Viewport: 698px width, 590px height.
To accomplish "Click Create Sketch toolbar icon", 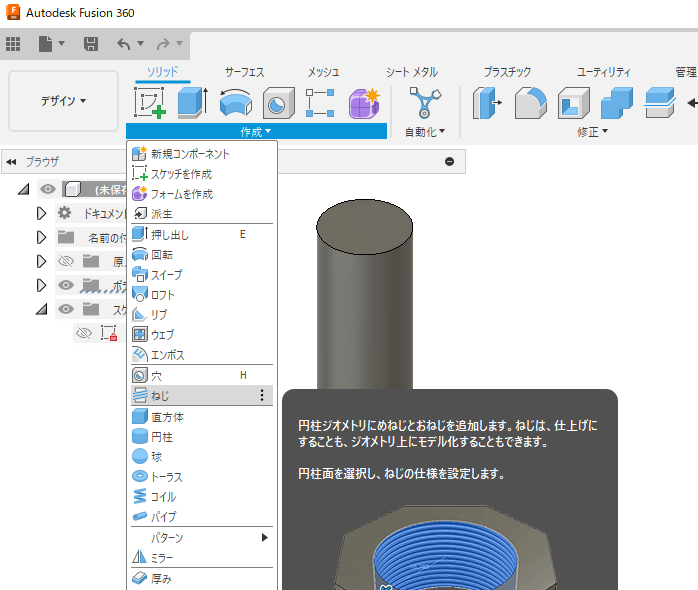I will [x=150, y=103].
